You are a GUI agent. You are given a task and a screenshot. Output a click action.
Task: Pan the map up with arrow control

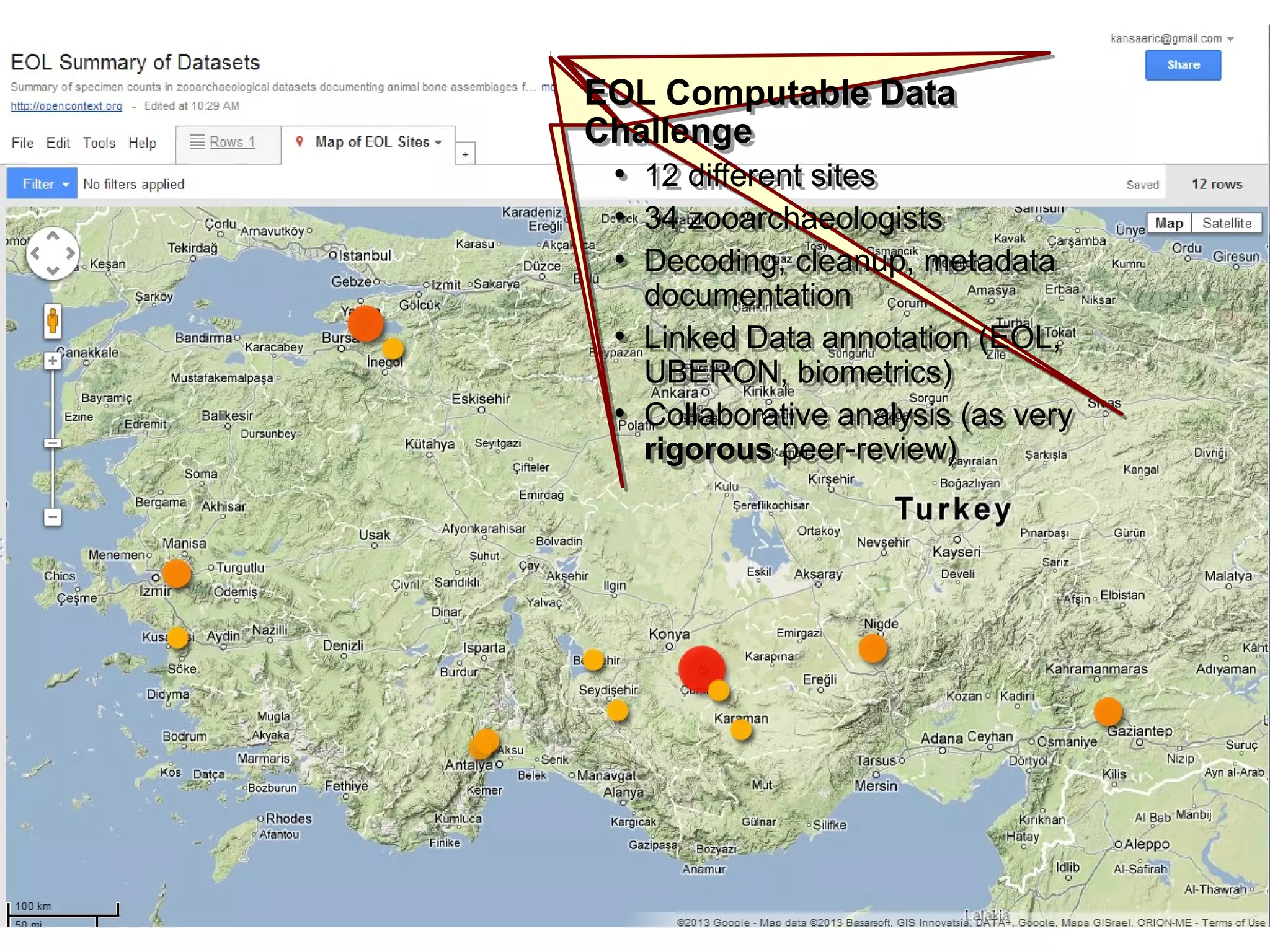click(53, 236)
